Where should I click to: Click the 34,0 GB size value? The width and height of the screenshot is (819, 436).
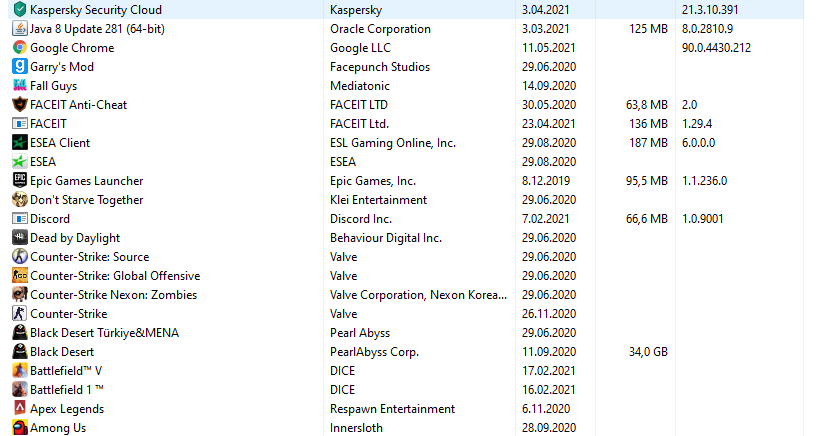pos(648,352)
